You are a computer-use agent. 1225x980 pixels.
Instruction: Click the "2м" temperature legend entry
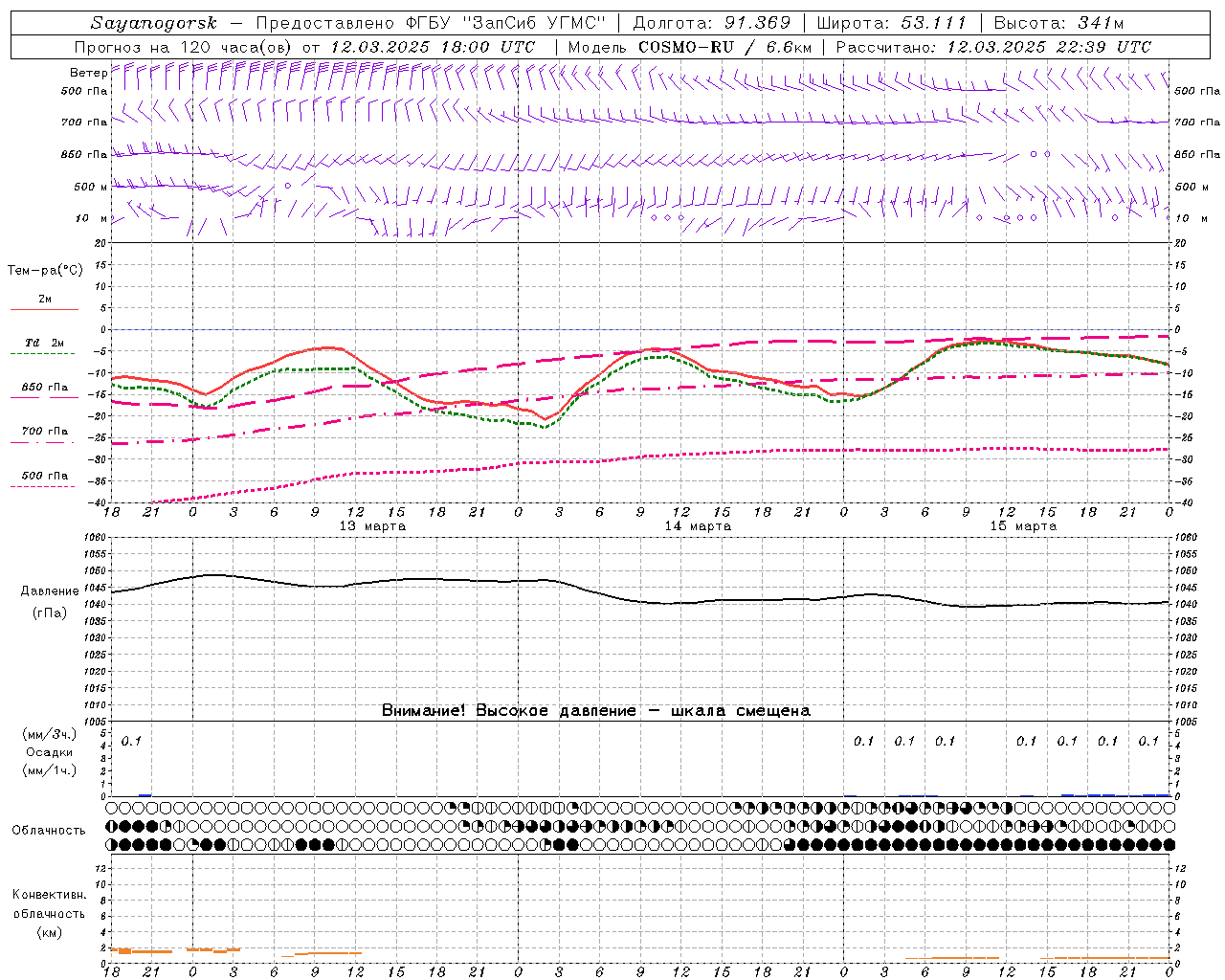pyautogui.click(x=45, y=300)
